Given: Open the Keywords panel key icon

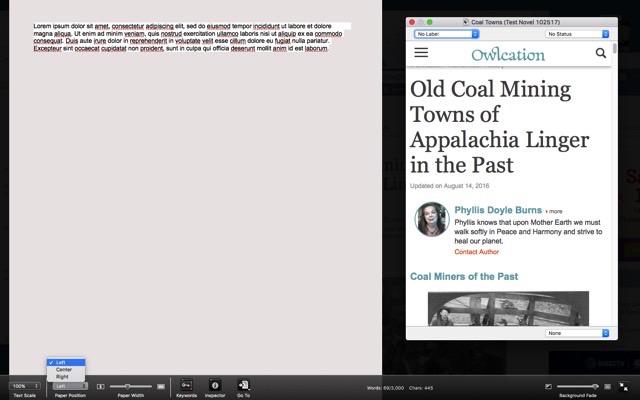Looking at the screenshot, I should click(187, 385).
